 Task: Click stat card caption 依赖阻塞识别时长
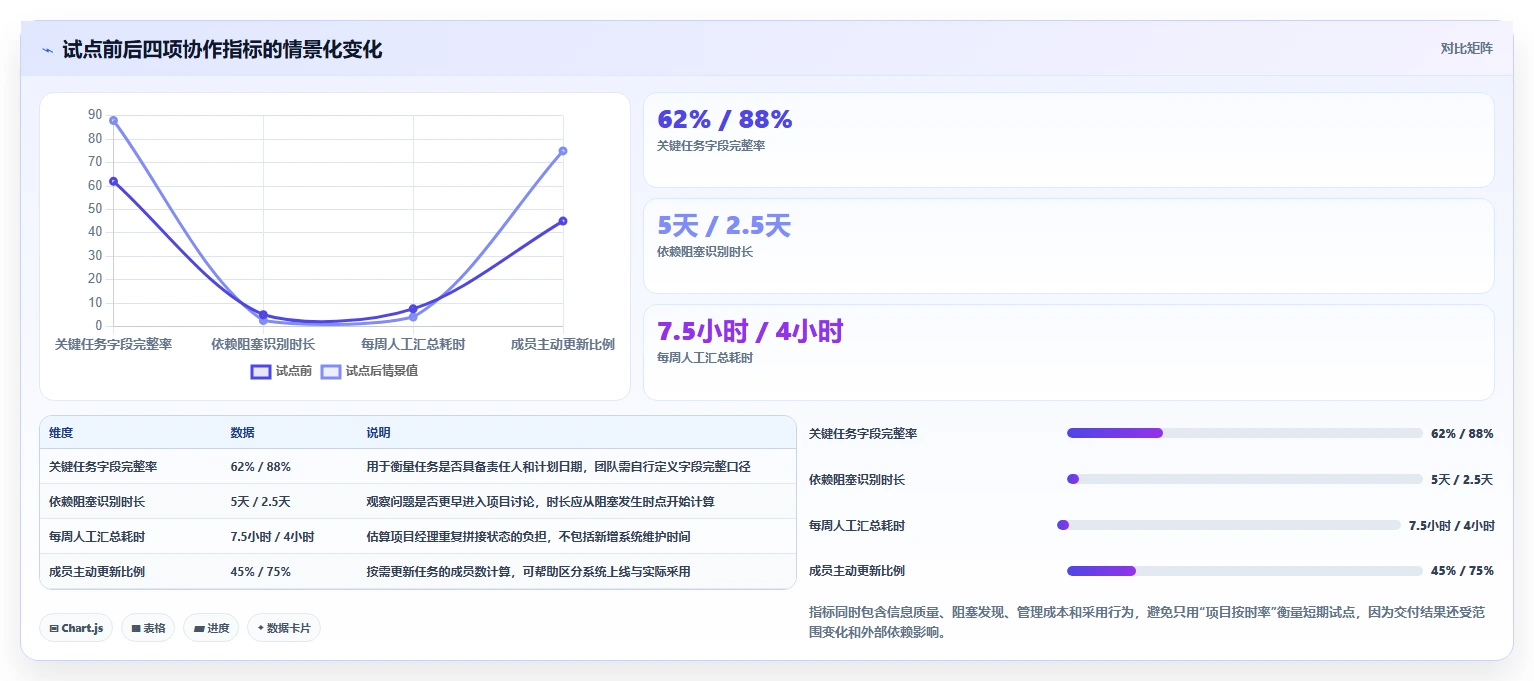(x=705, y=252)
